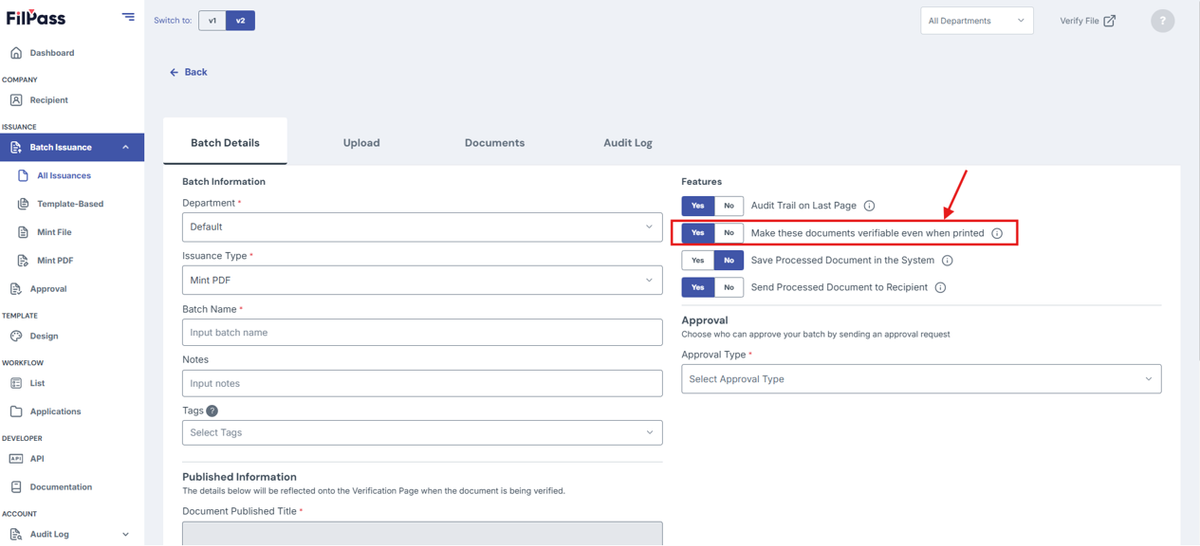Click the Notes input field
The image size is (1200, 546).
(422, 383)
